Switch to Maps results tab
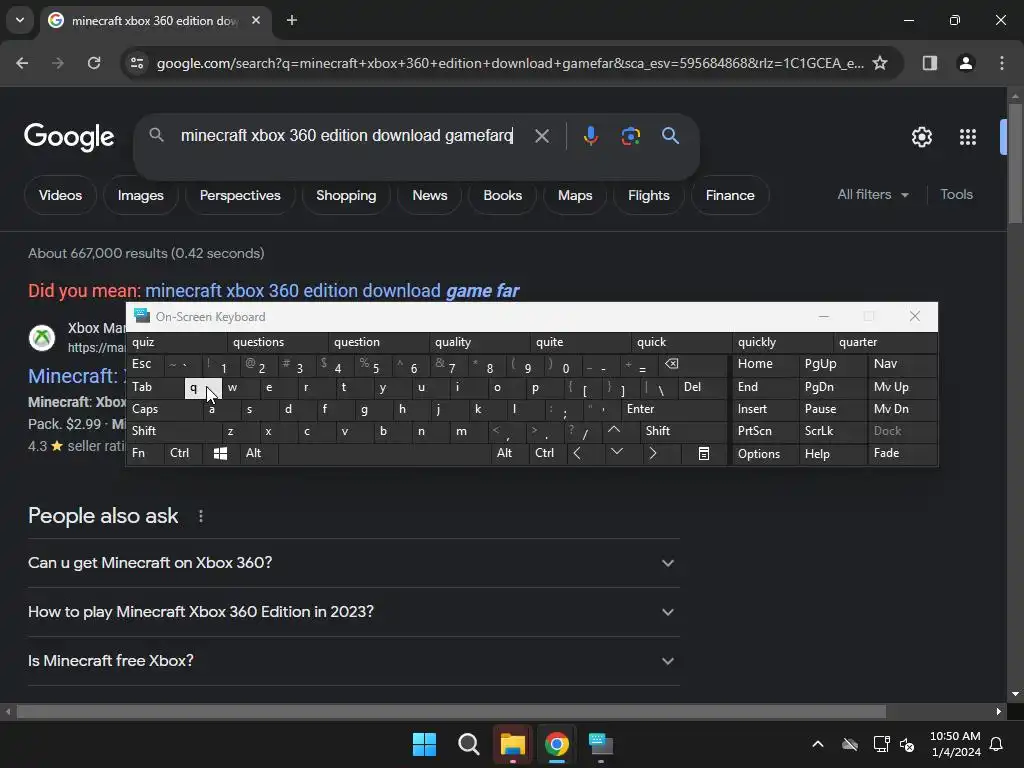 click(575, 195)
